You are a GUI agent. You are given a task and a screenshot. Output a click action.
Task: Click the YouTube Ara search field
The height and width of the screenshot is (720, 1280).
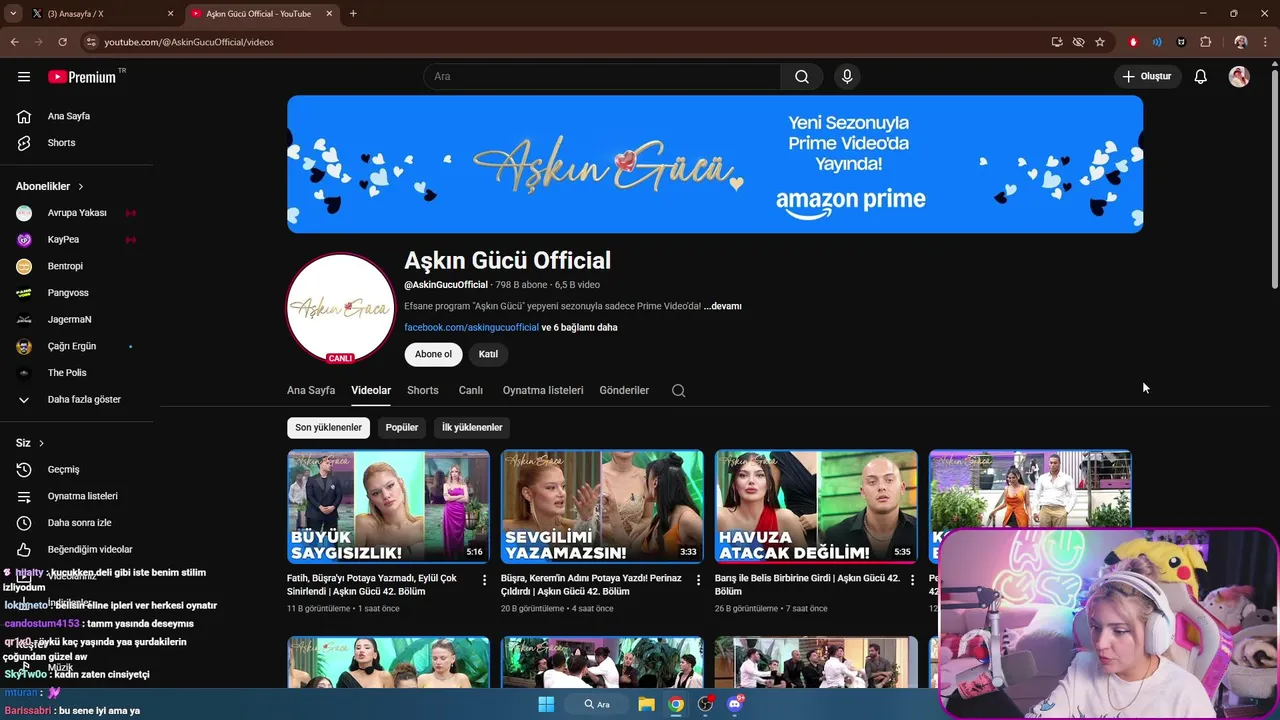602,77
